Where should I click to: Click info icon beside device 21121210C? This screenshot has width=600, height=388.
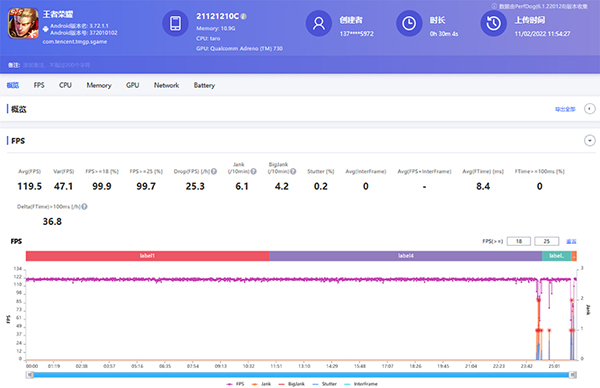coord(243,16)
